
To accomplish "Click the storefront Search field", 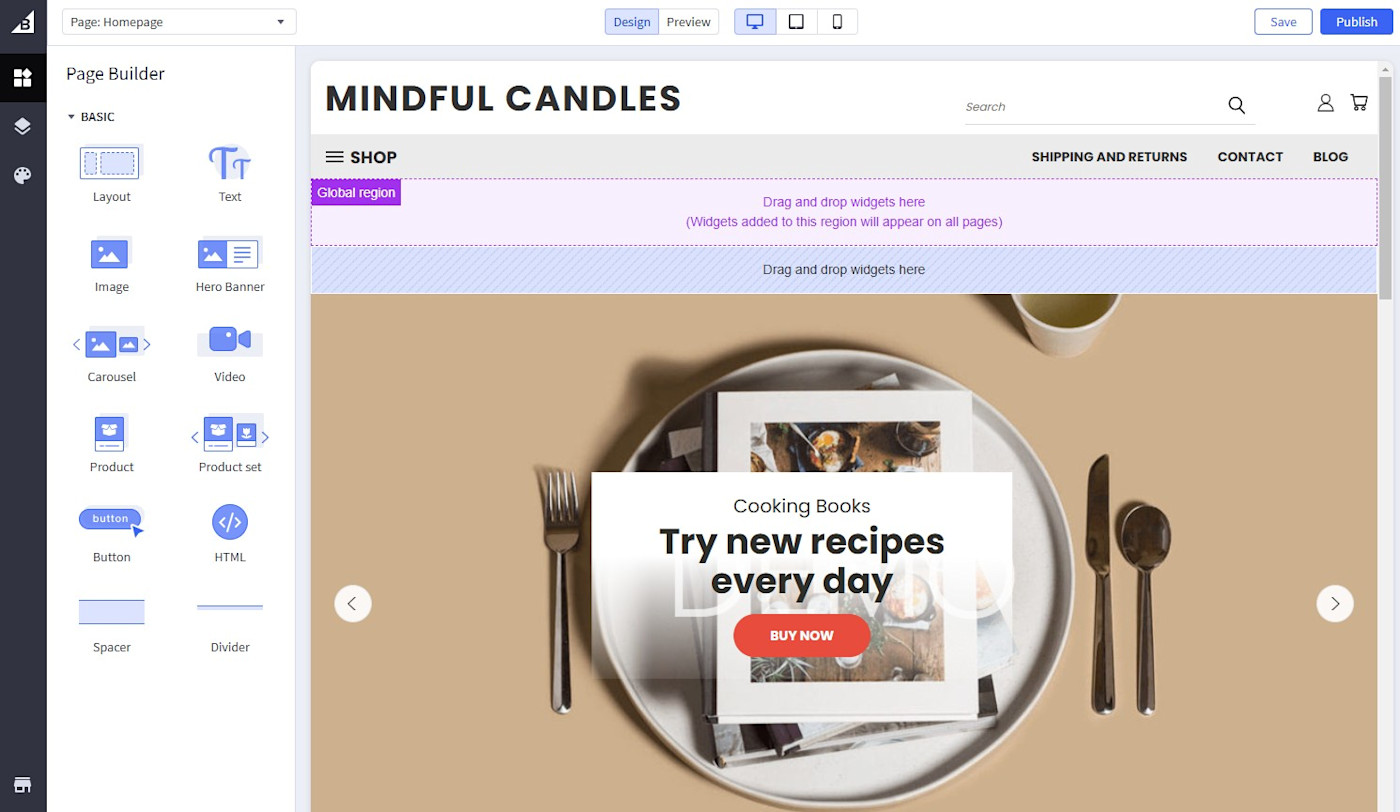I will [1094, 106].
